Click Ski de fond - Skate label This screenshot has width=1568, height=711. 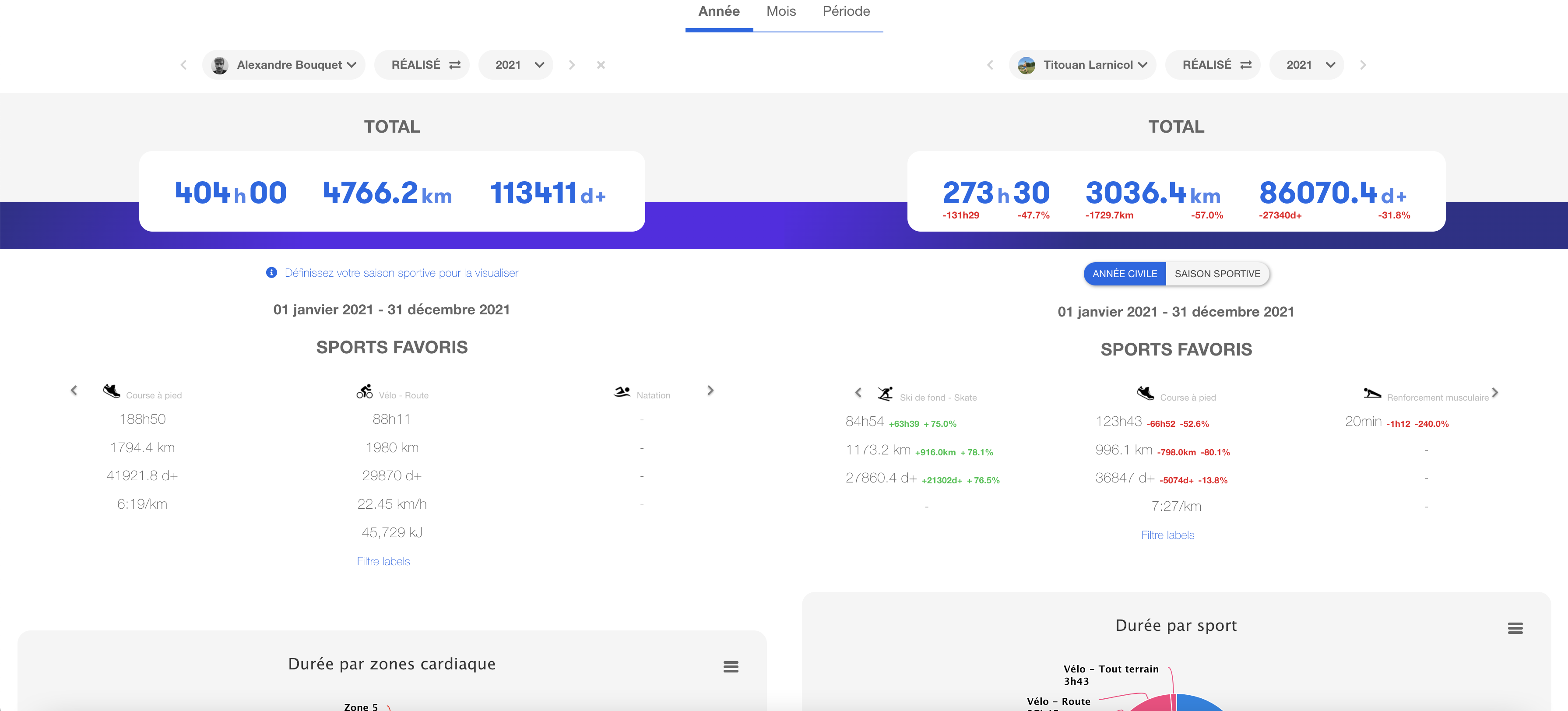(x=938, y=398)
